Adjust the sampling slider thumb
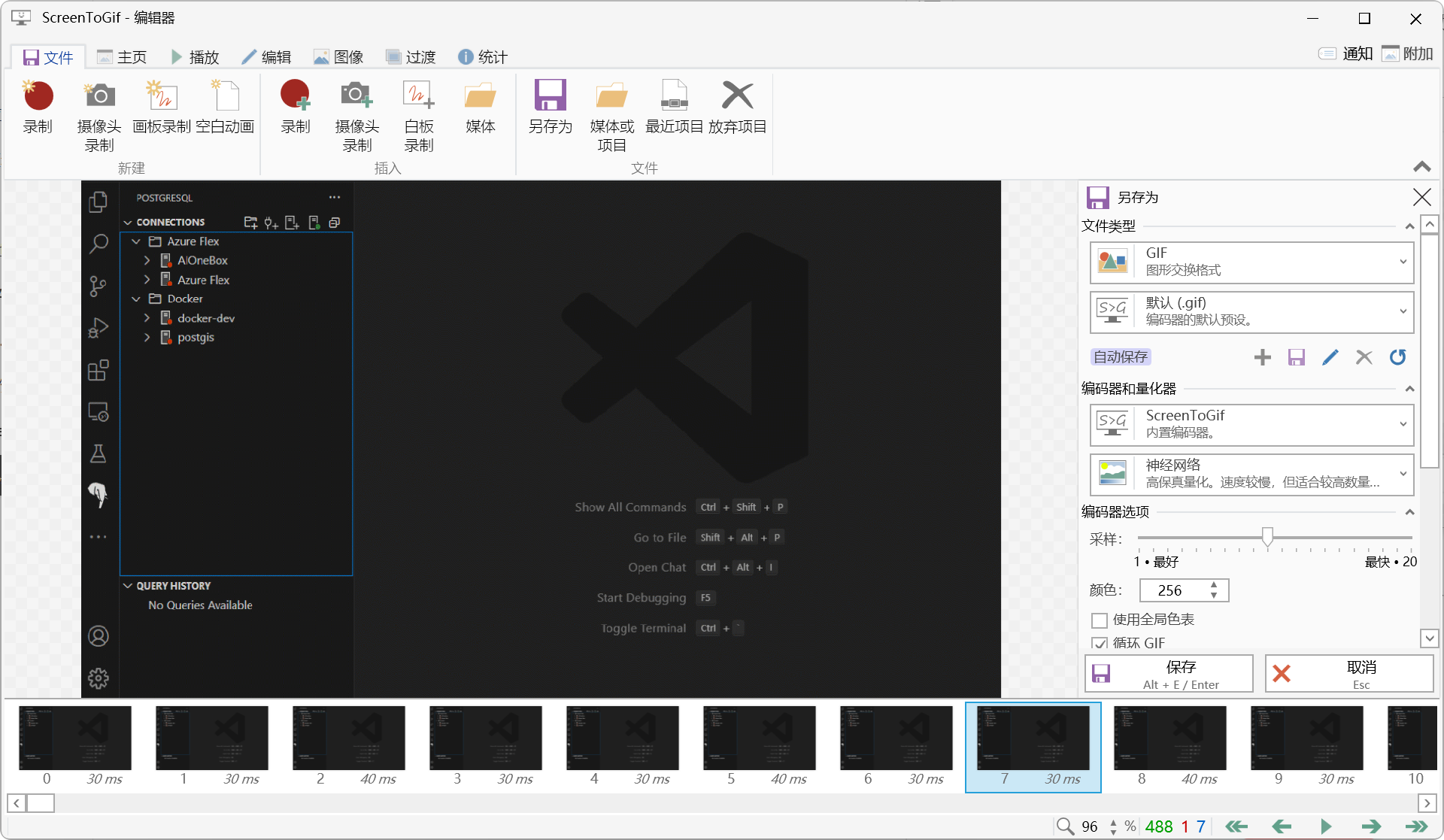 1267,537
